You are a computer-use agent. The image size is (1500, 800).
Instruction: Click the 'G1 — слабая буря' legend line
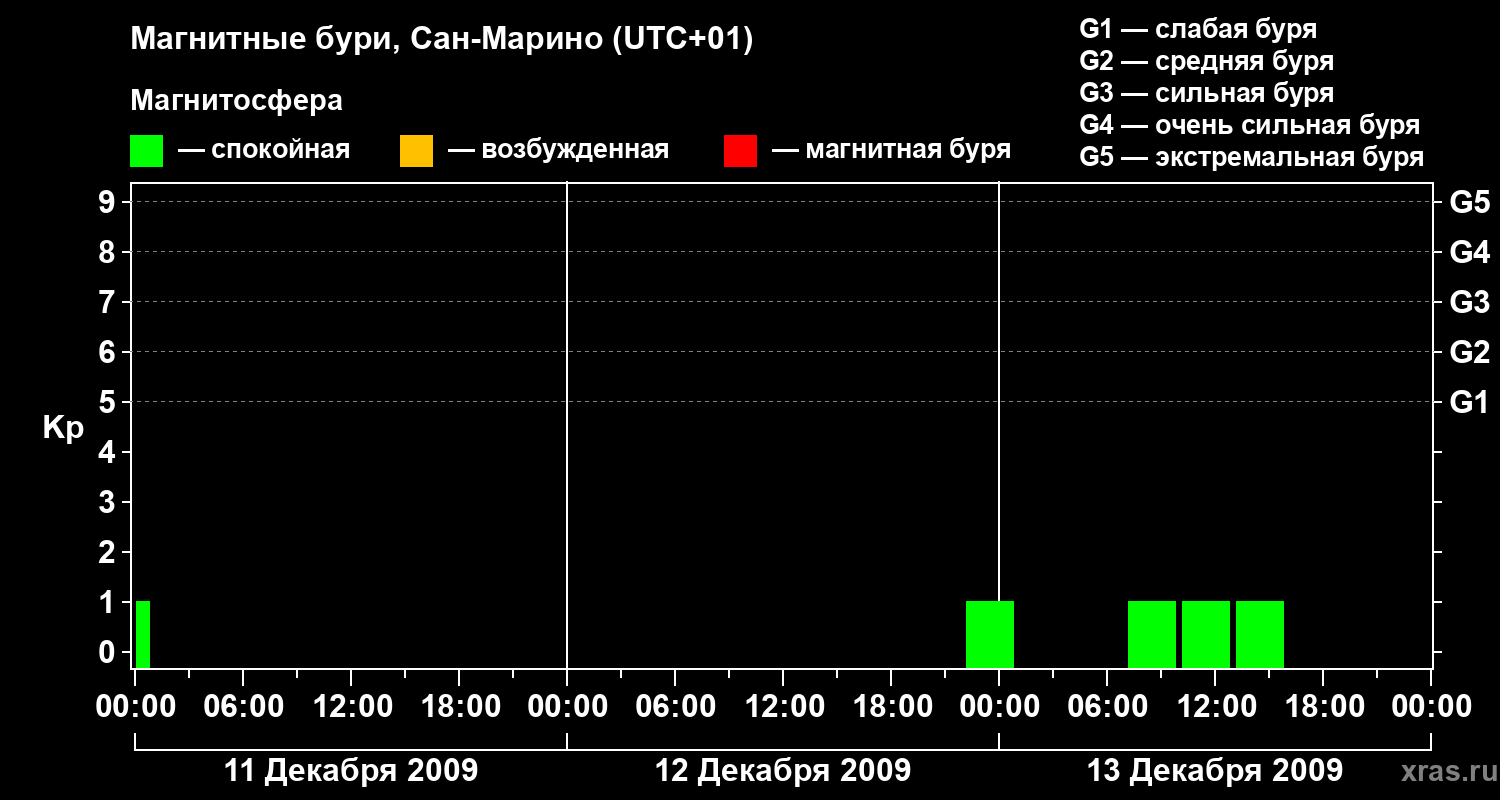pyautogui.click(x=1198, y=29)
